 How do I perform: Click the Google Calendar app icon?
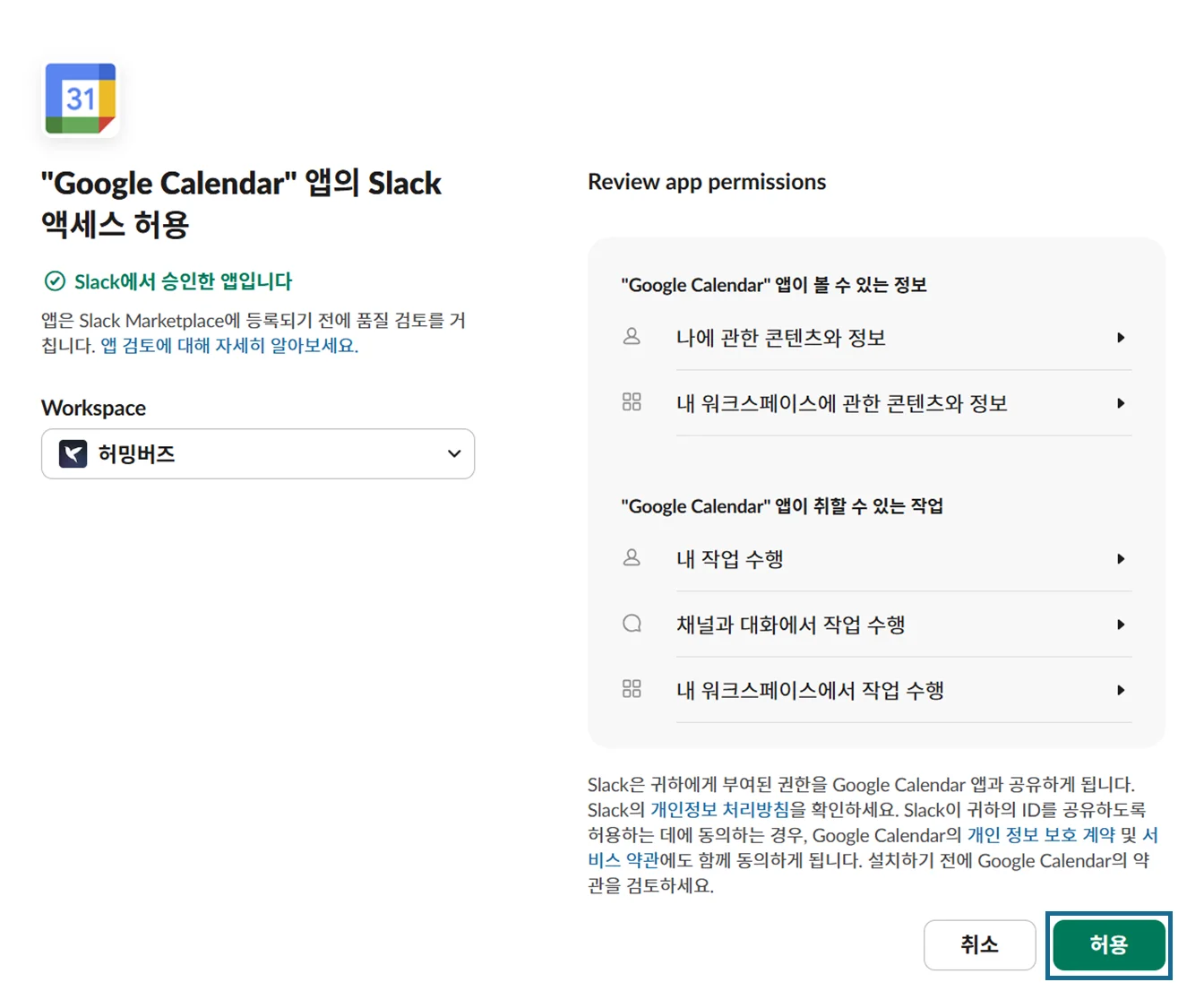(81, 99)
